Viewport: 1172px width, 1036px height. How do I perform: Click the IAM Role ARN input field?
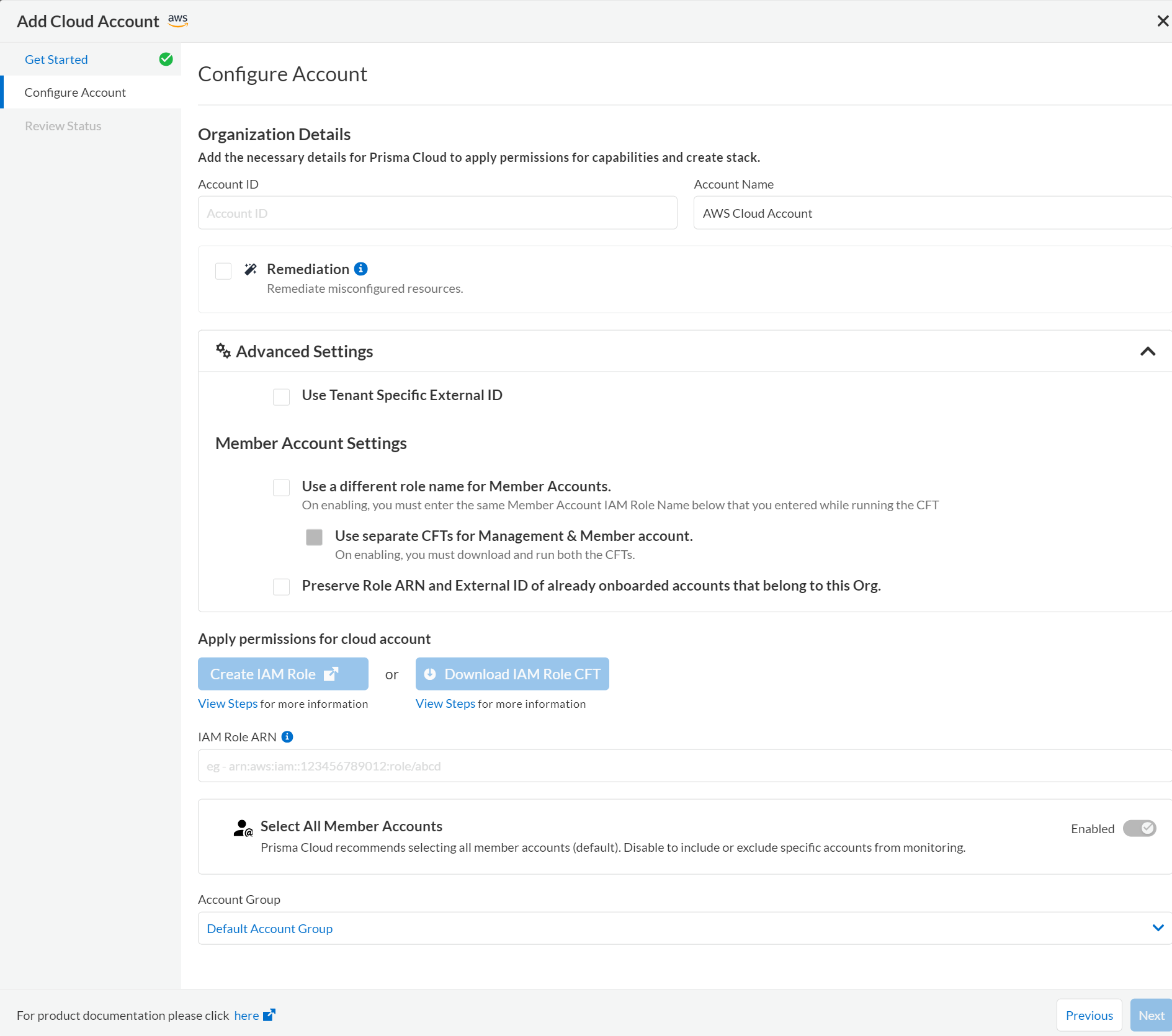tap(685, 766)
